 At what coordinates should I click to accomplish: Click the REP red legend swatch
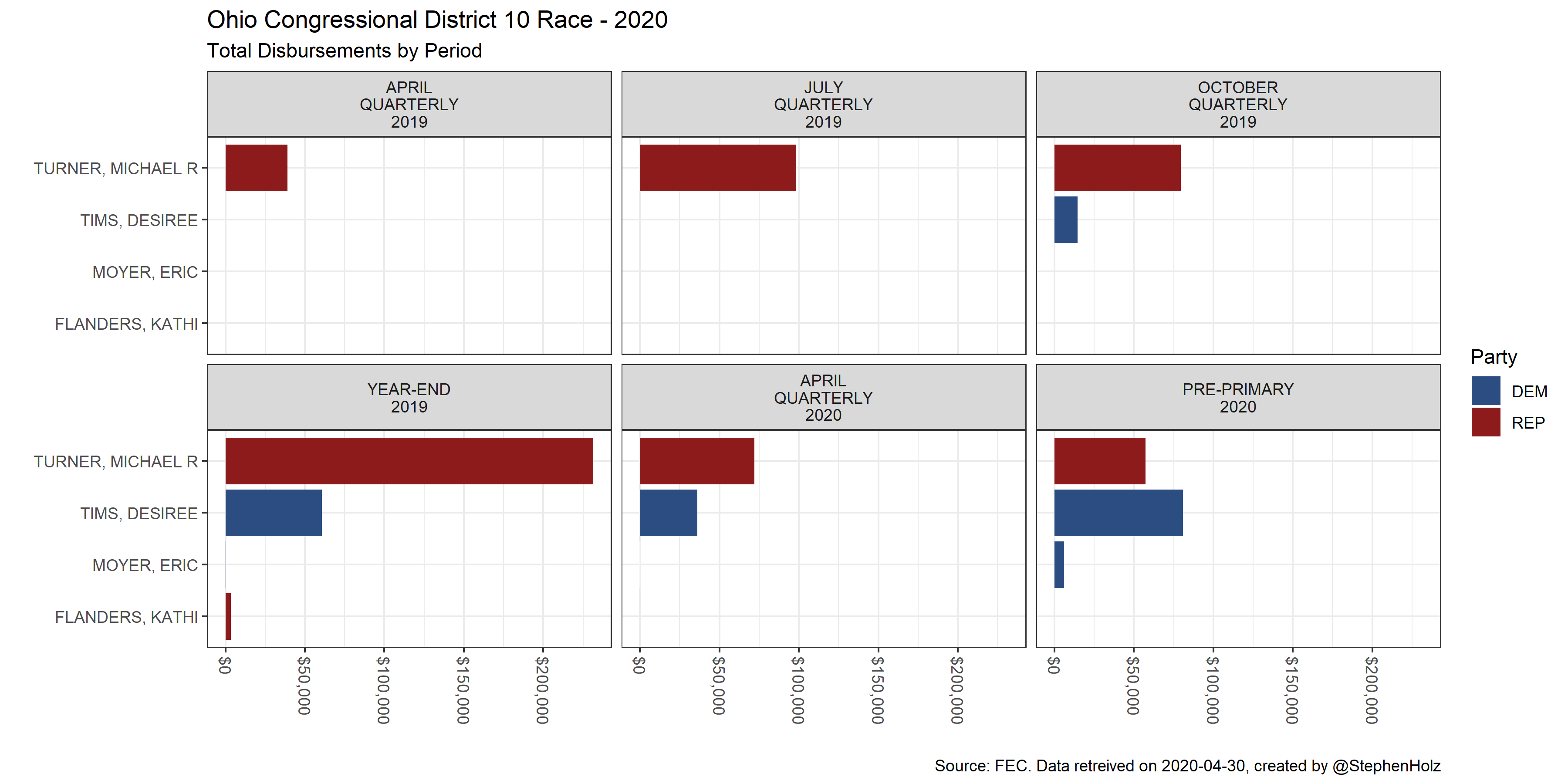pos(1485,422)
